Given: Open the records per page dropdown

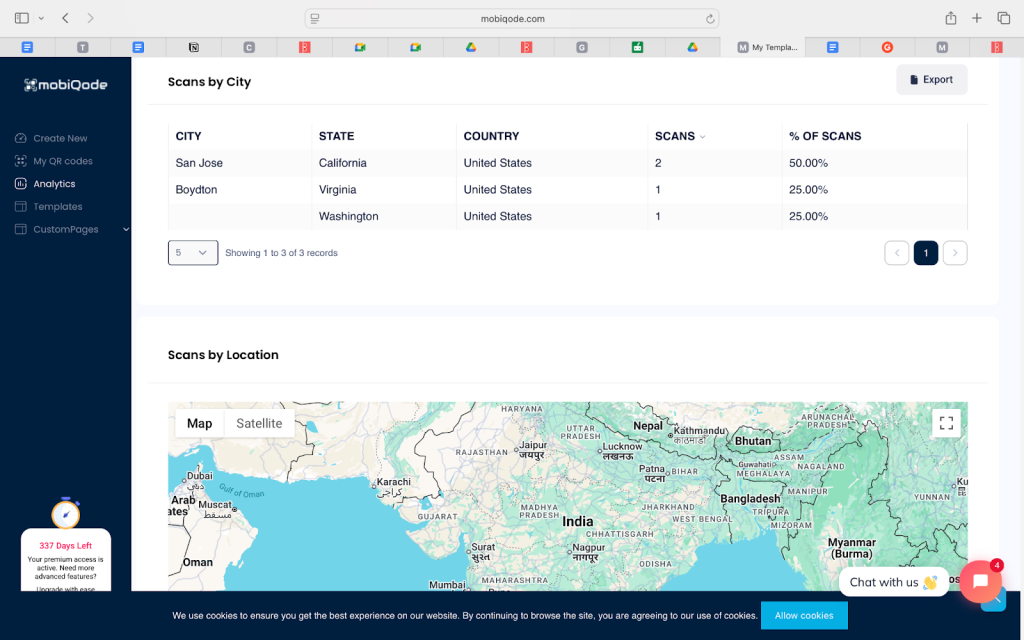Looking at the screenshot, I should point(192,253).
